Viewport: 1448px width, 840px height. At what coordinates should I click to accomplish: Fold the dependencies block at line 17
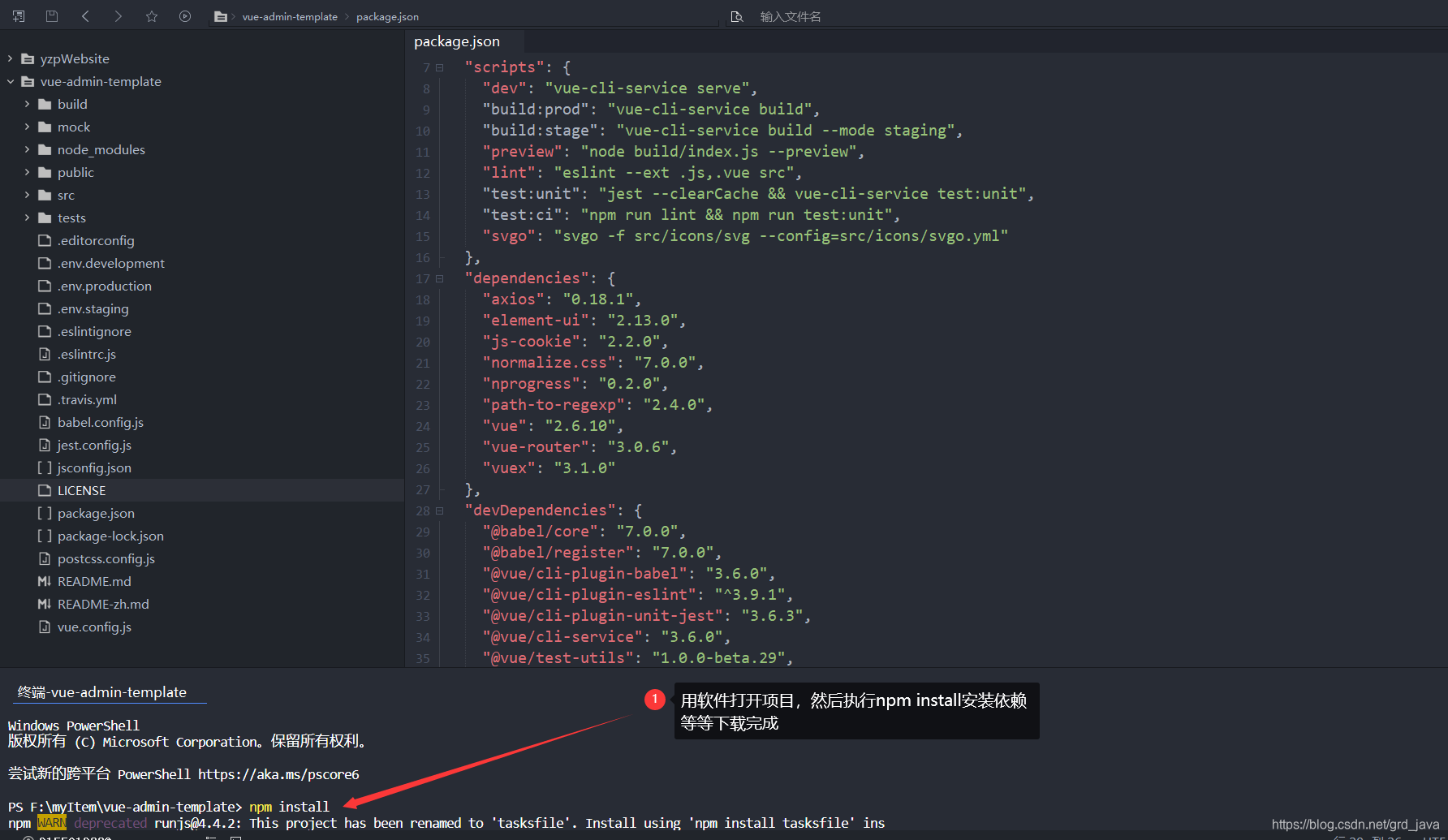click(x=440, y=278)
